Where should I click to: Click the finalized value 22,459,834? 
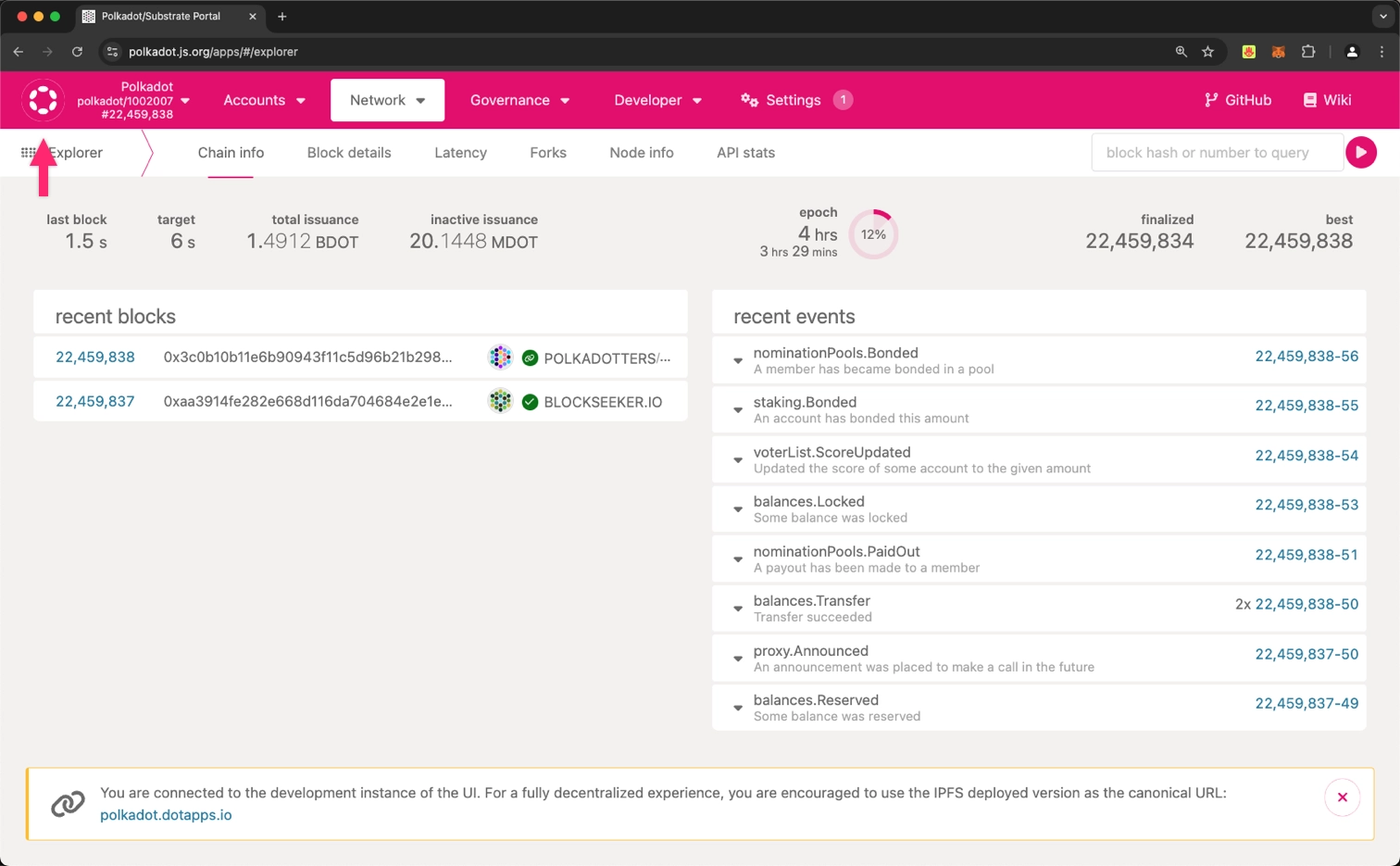(x=1139, y=241)
